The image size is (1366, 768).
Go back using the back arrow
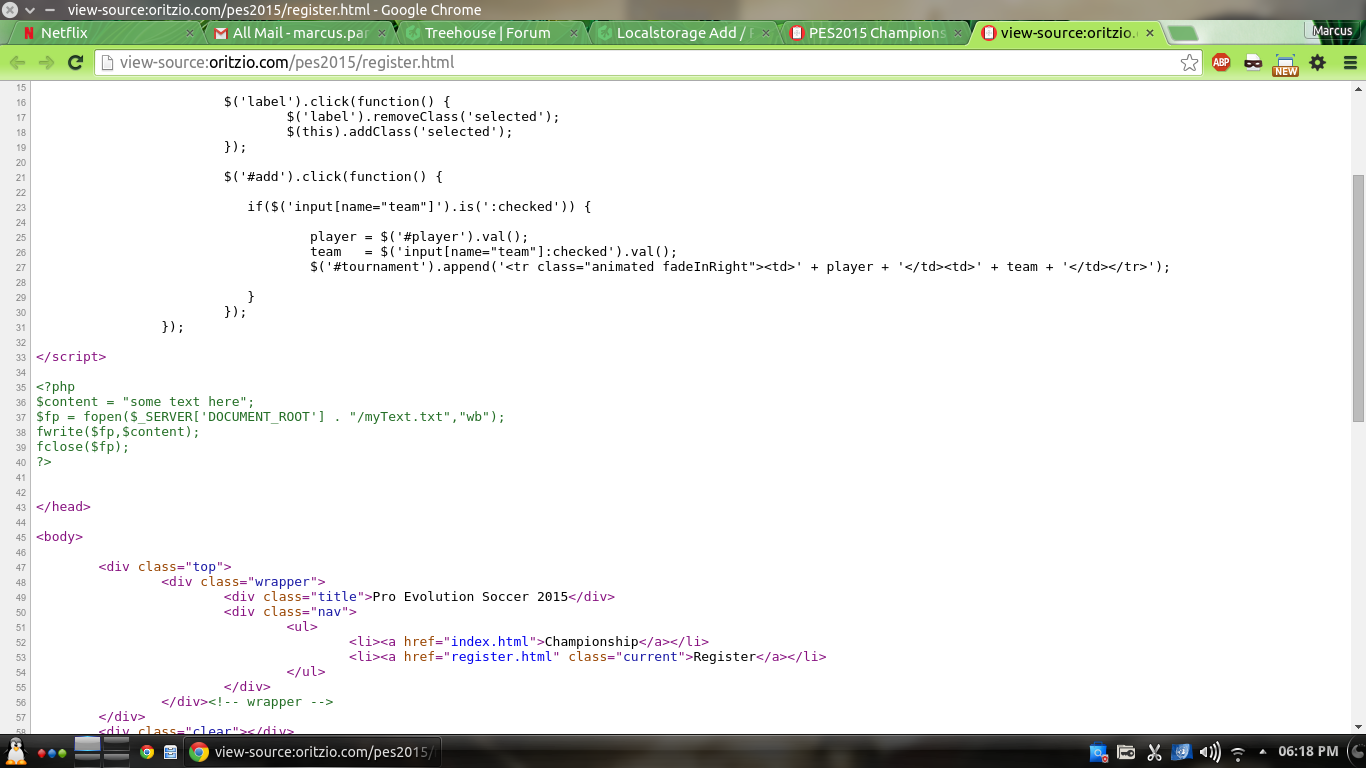tap(17, 62)
